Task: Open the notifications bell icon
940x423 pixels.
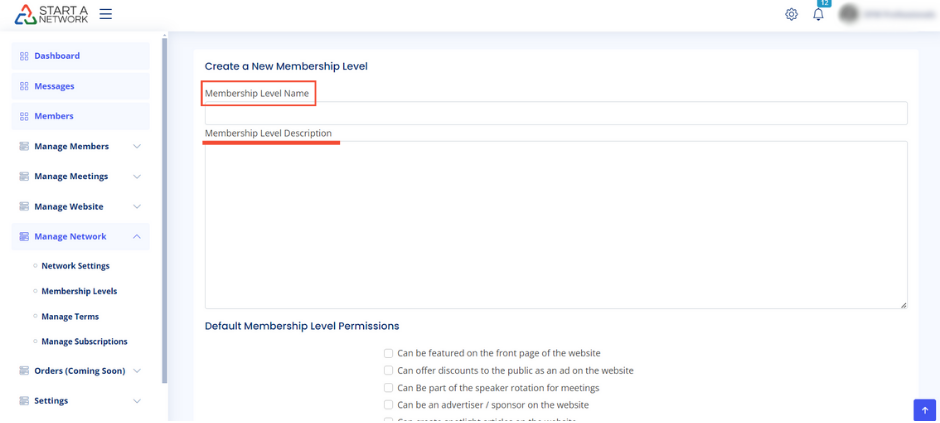Action: (818, 14)
